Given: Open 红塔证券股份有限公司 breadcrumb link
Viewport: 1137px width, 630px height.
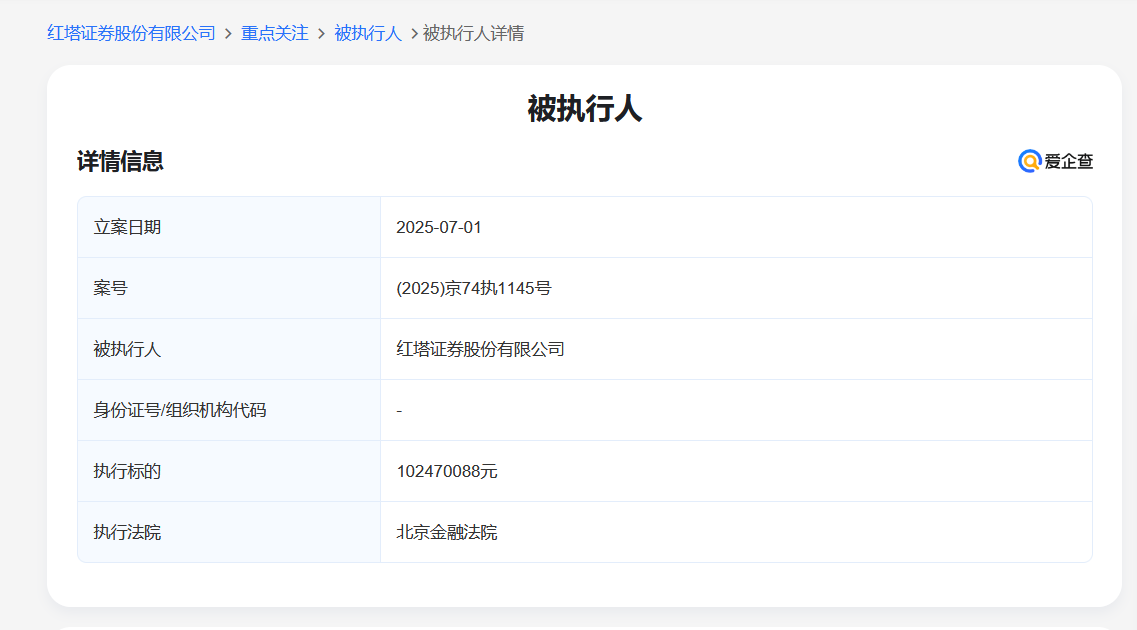Looking at the screenshot, I should (x=131, y=33).
